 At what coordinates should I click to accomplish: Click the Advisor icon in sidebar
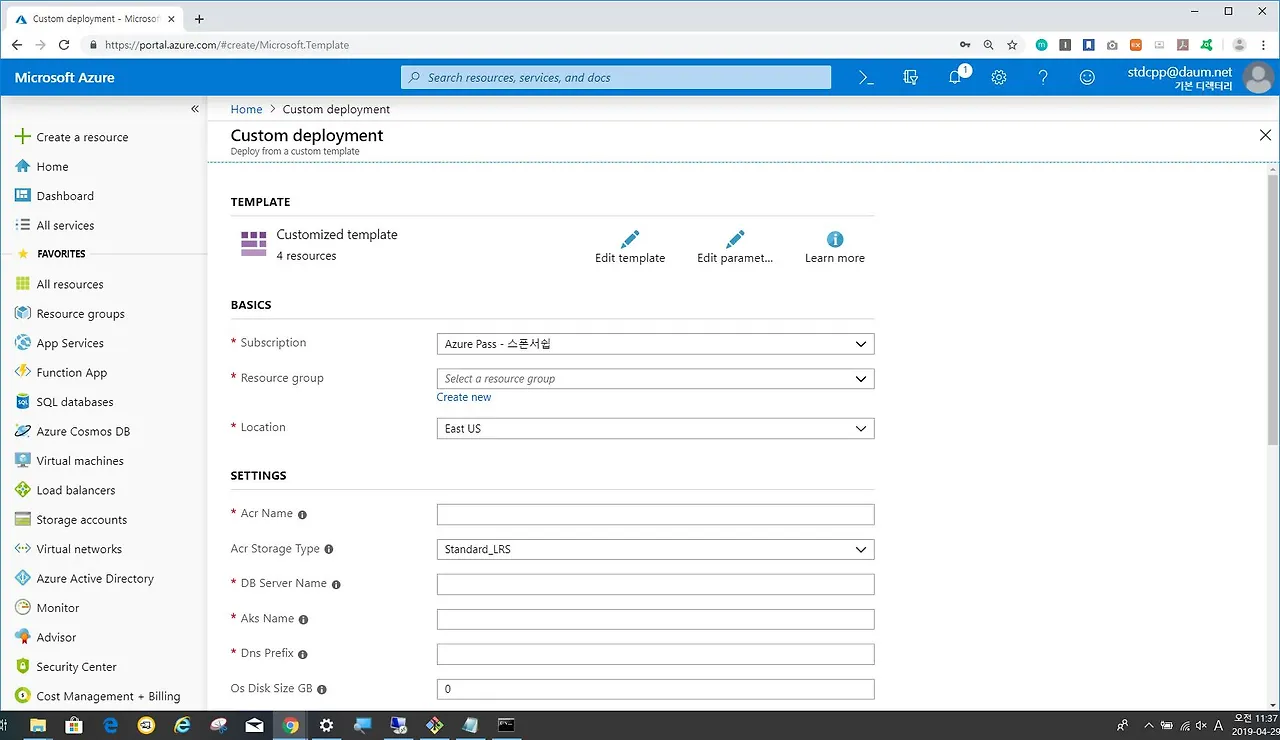(x=23, y=637)
